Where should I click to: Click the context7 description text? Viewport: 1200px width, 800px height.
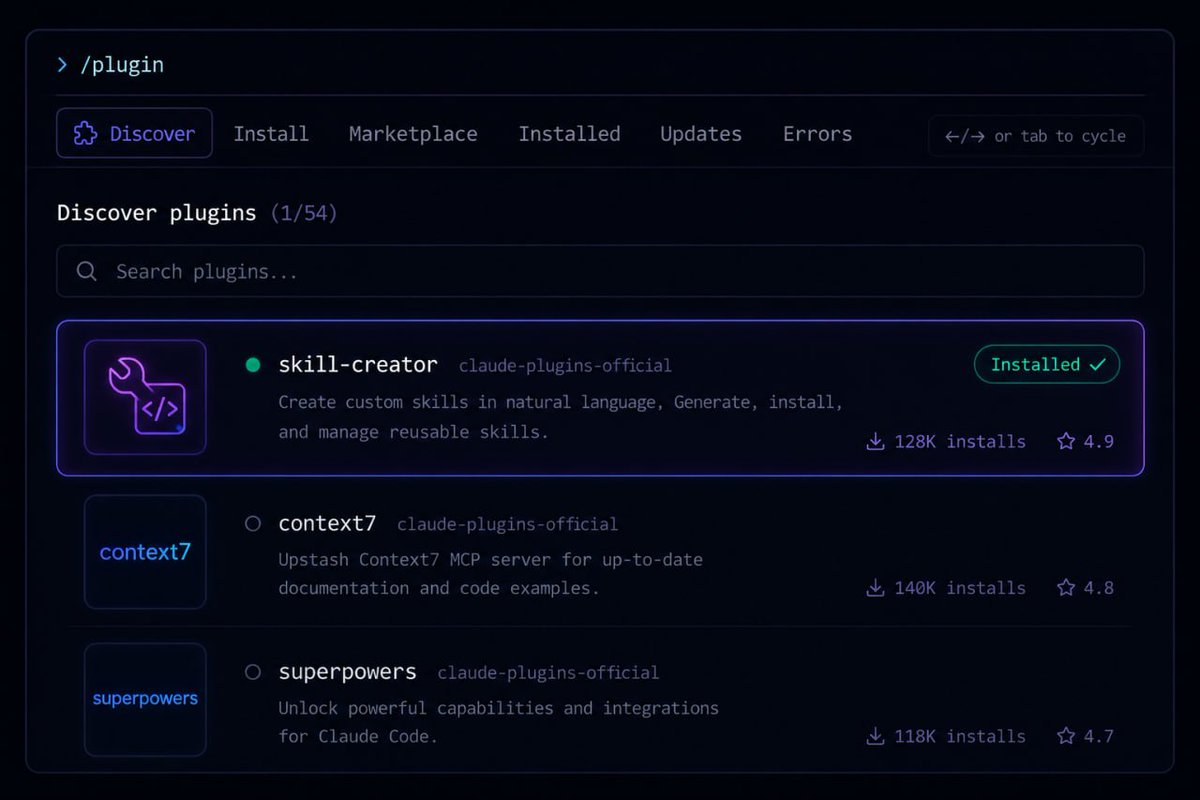coord(490,574)
